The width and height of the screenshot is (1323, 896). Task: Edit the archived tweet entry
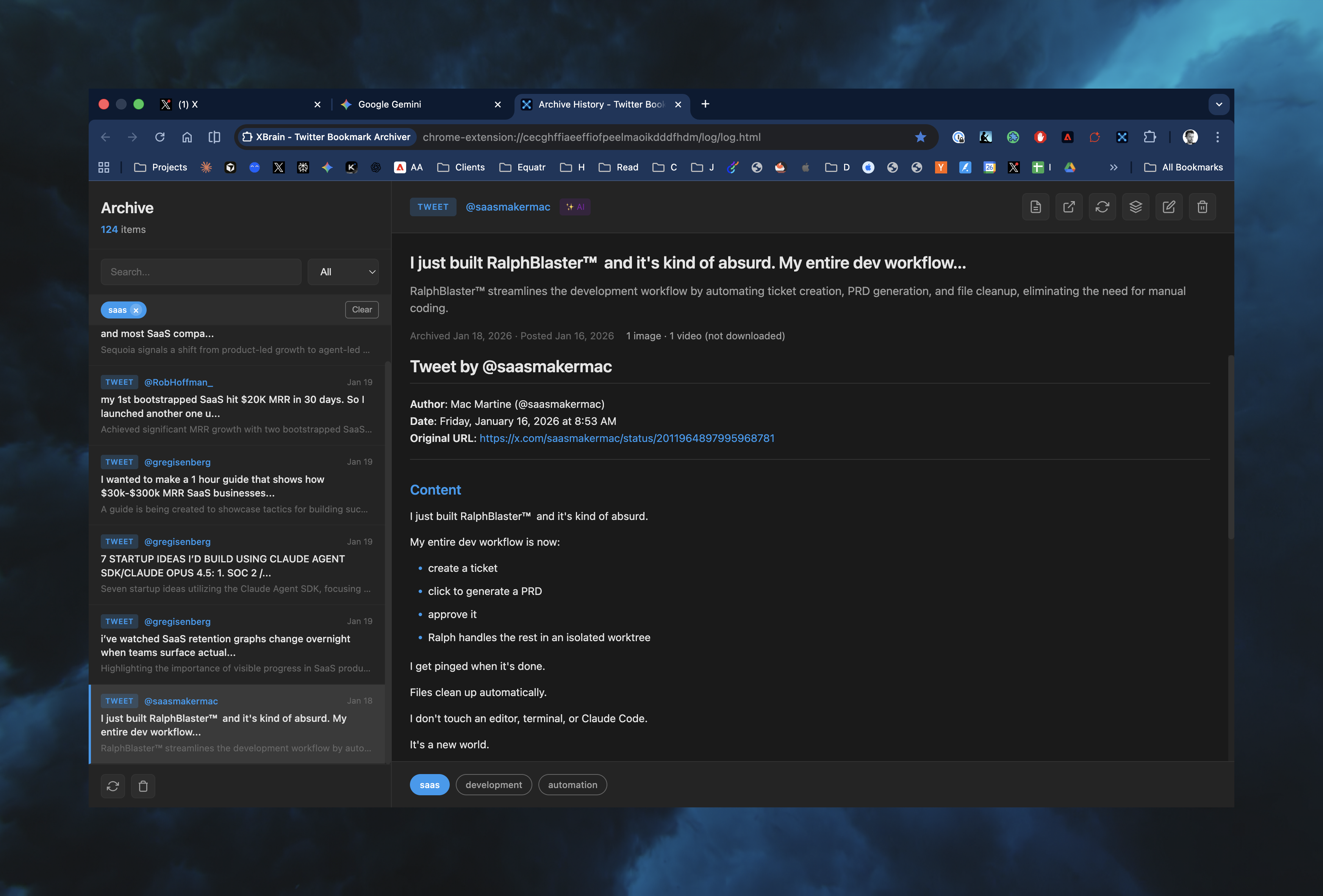click(1169, 206)
